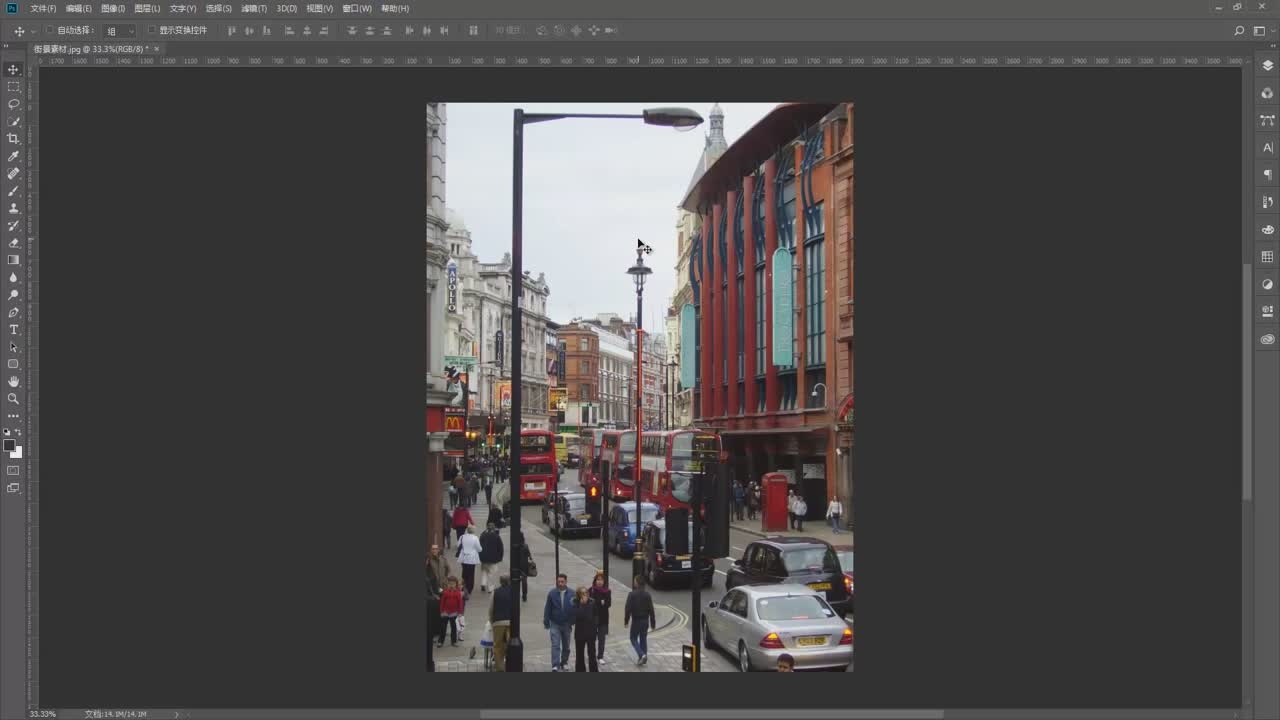The height and width of the screenshot is (720, 1280).
Task: Select the Hand tool
Action: (13, 381)
